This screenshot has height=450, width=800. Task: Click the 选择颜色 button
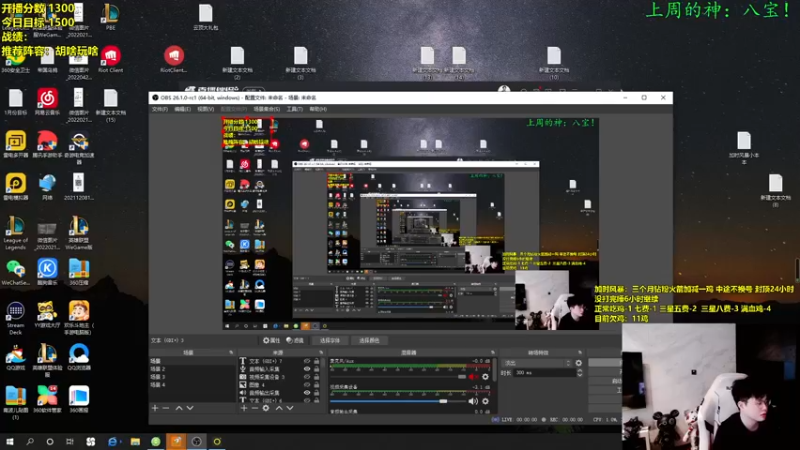tap(369, 340)
